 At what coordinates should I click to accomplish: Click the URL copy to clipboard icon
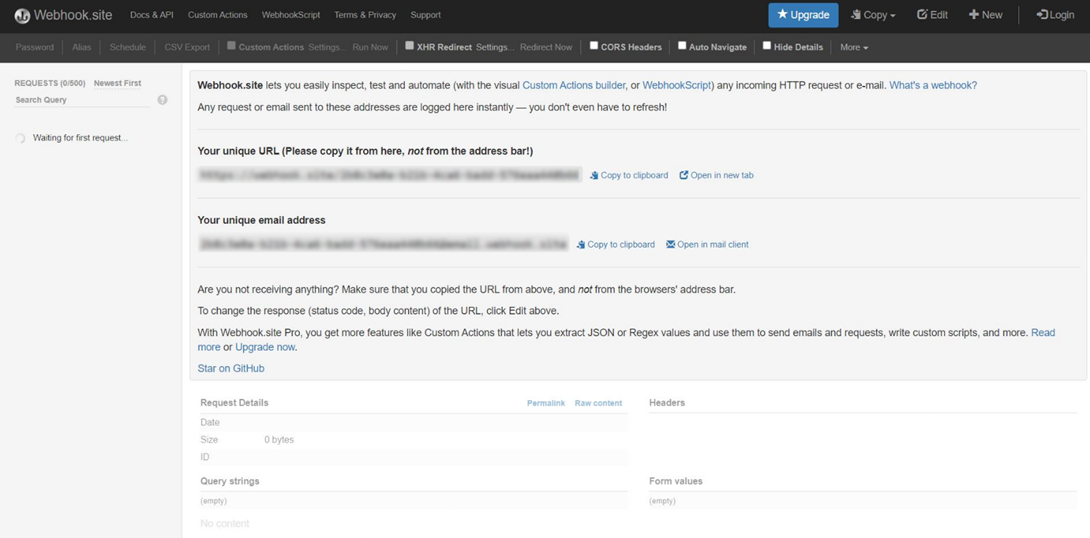(x=594, y=176)
